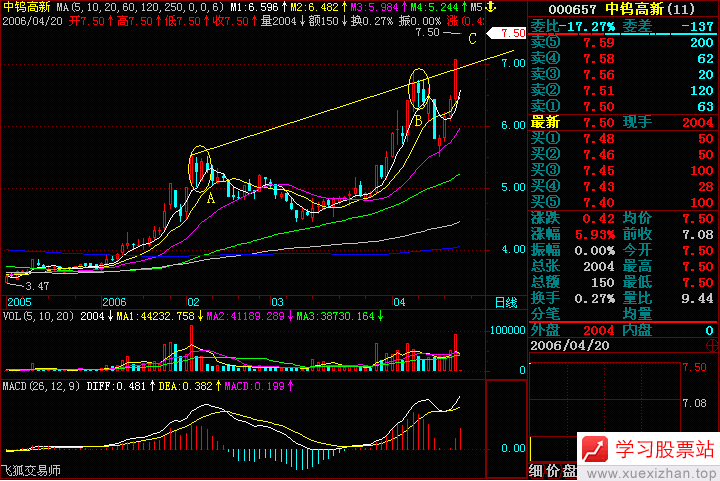The width and height of the screenshot is (720, 481).
Task: Click the 飞狐交易师 software label
Action: pyautogui.click(x=31, y=470)
